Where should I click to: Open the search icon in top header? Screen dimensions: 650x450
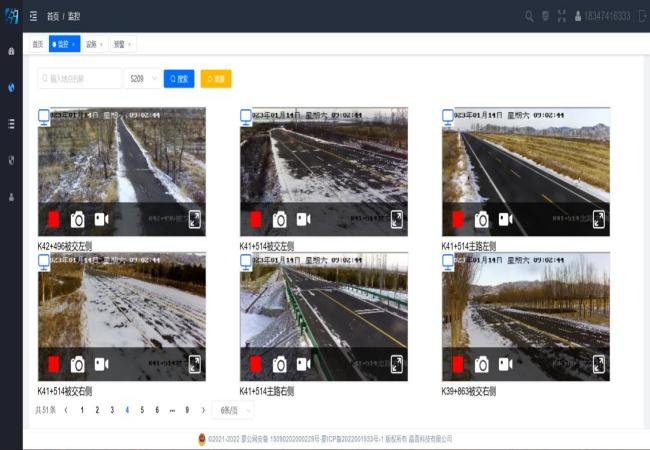click(x=529, y=16)
